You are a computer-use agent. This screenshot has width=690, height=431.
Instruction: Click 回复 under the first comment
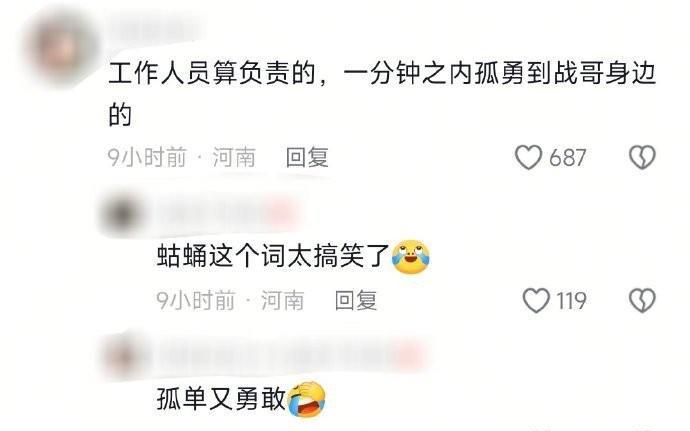coord(307,157)
